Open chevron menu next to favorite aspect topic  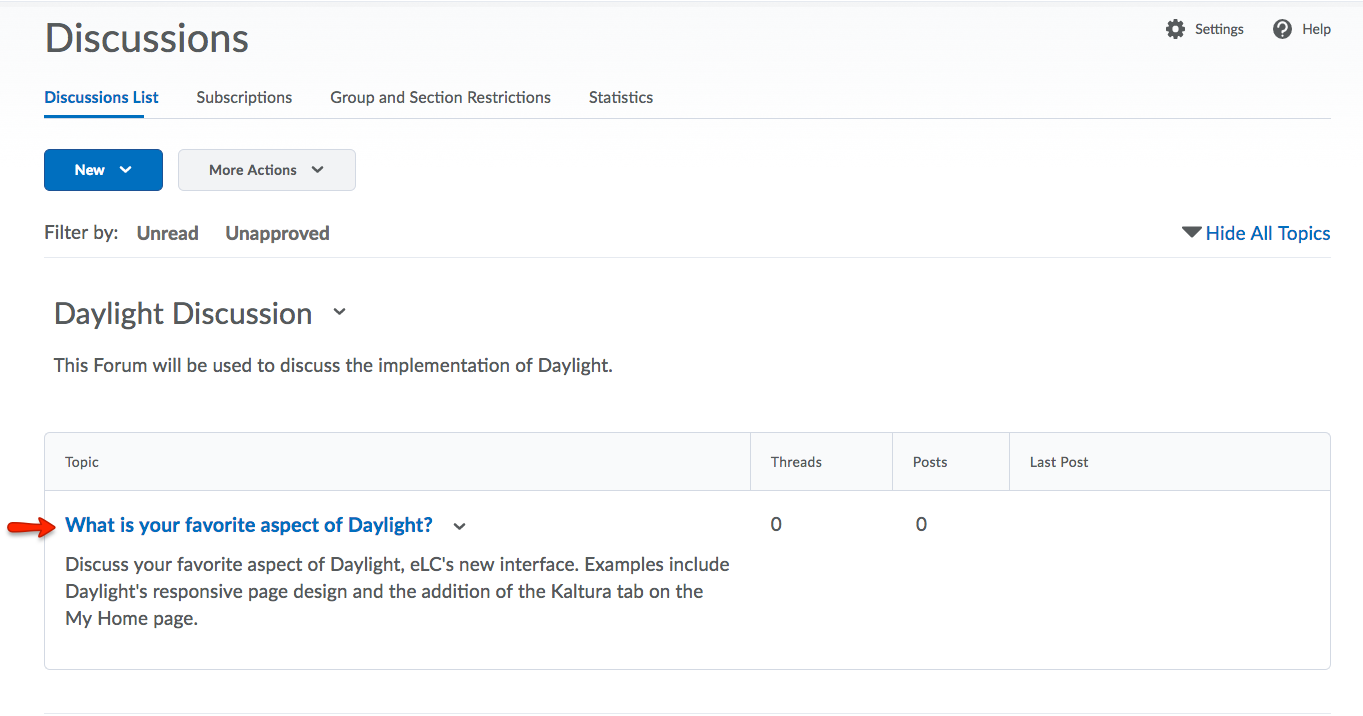click(459, 526)
